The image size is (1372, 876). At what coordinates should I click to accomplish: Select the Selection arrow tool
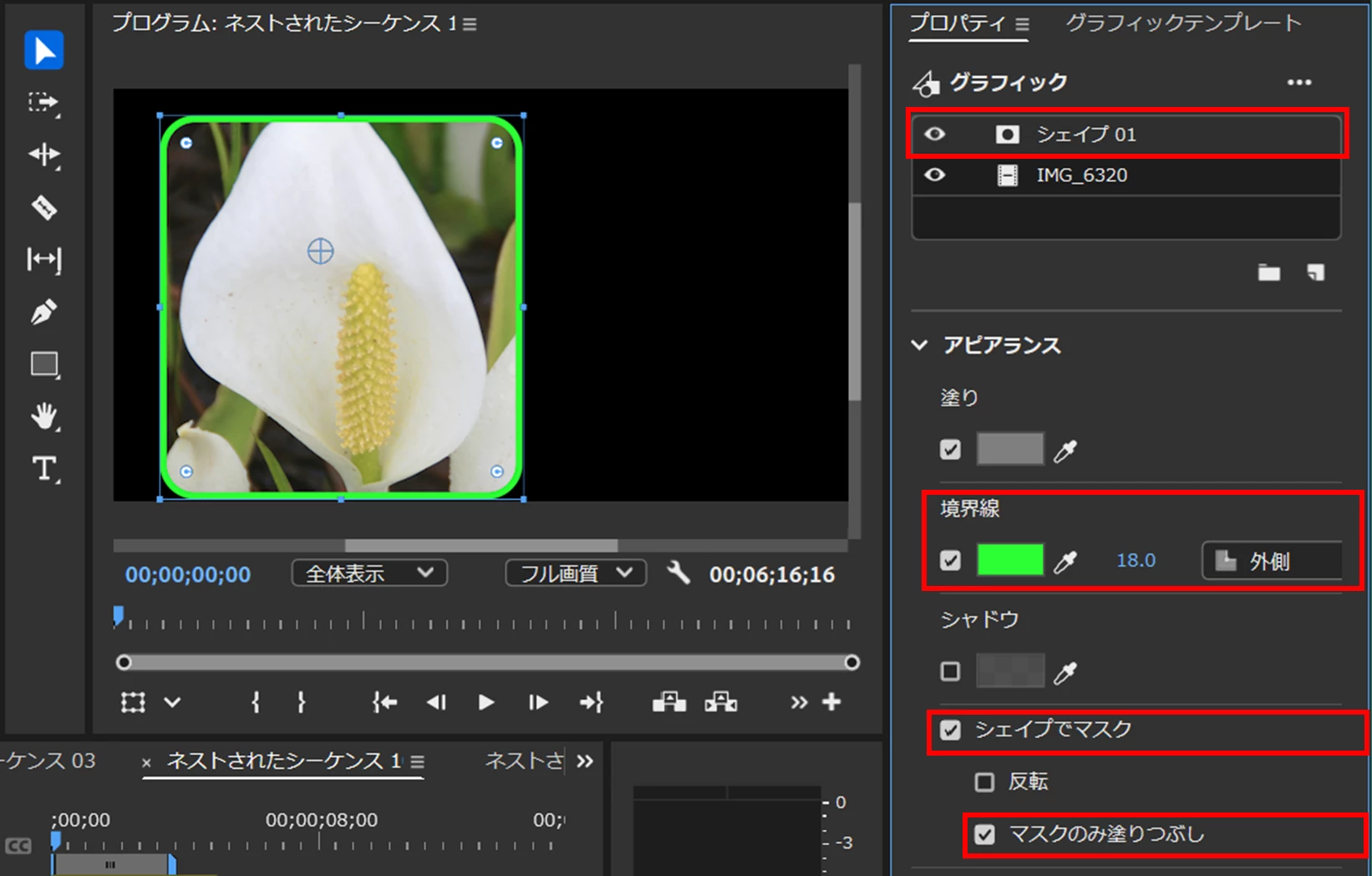pyautogui.click(x=44, y=50)
